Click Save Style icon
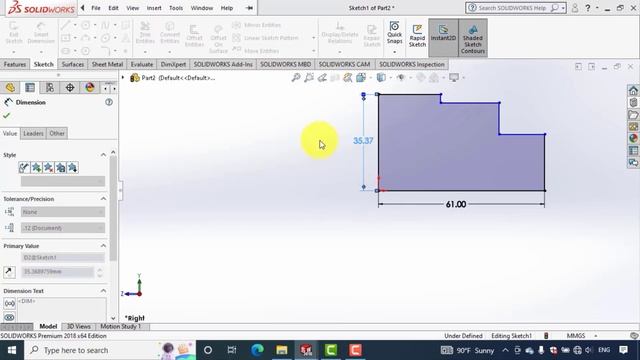 click(x=61, y=167)
